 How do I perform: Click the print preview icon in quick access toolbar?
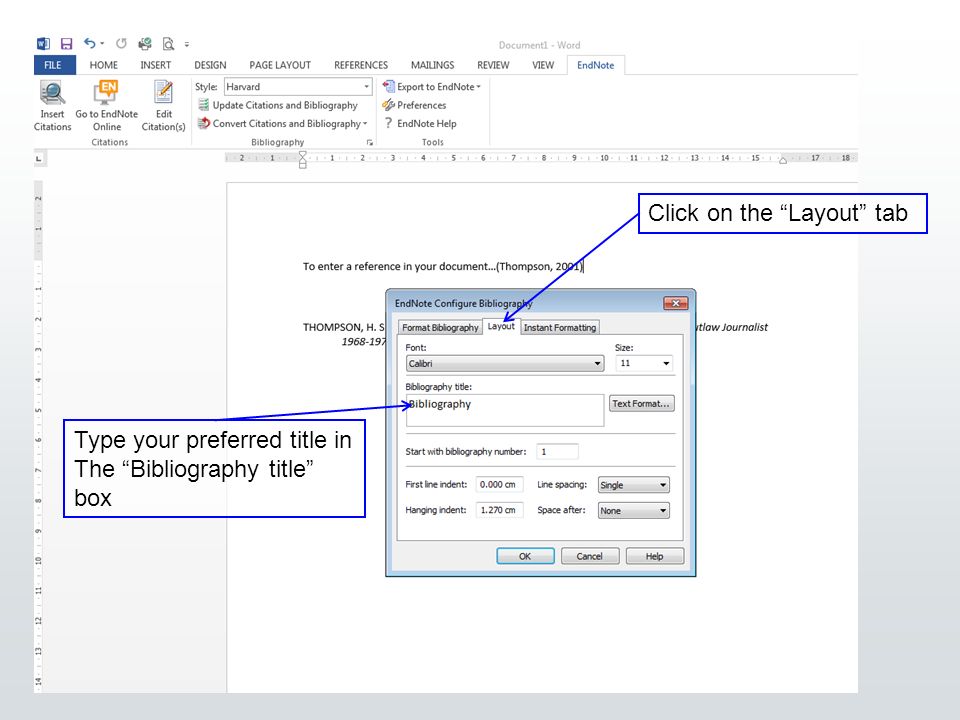(168, 43)
